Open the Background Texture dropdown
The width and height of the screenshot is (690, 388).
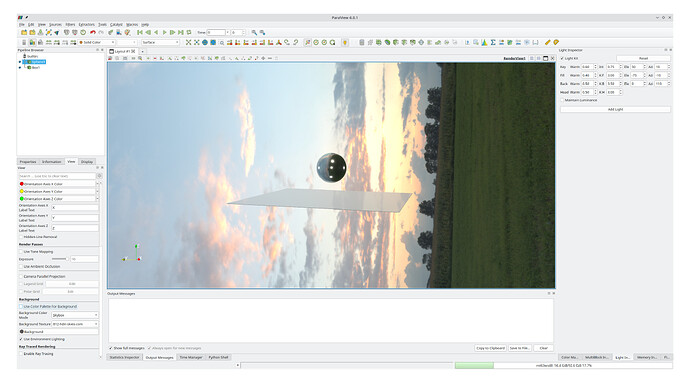[x=75, y=324]
